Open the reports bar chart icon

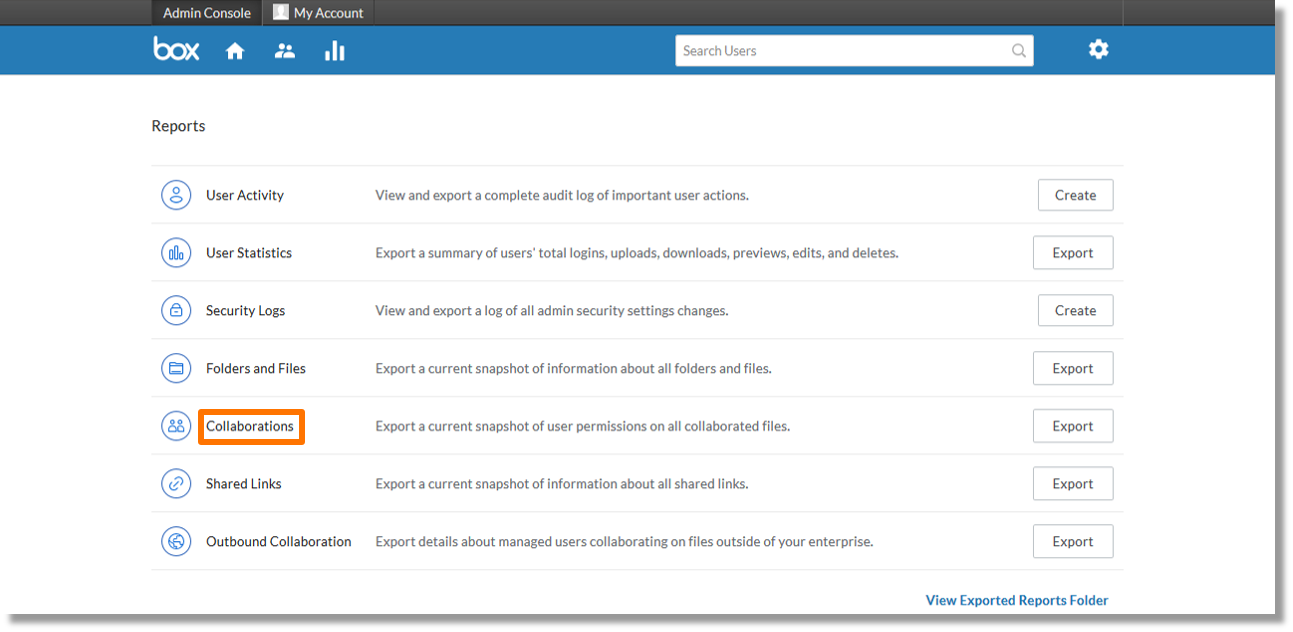[335, 51]
